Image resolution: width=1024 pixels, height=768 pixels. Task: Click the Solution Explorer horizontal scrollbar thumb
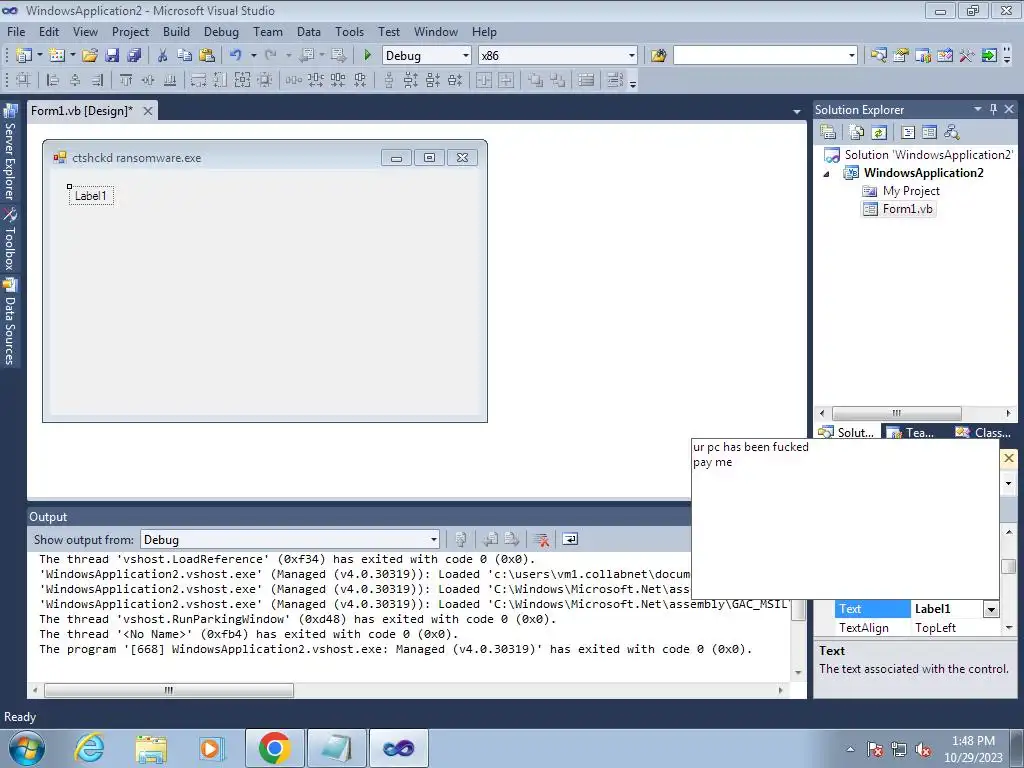pyautogui.click(x=897, y=413)
